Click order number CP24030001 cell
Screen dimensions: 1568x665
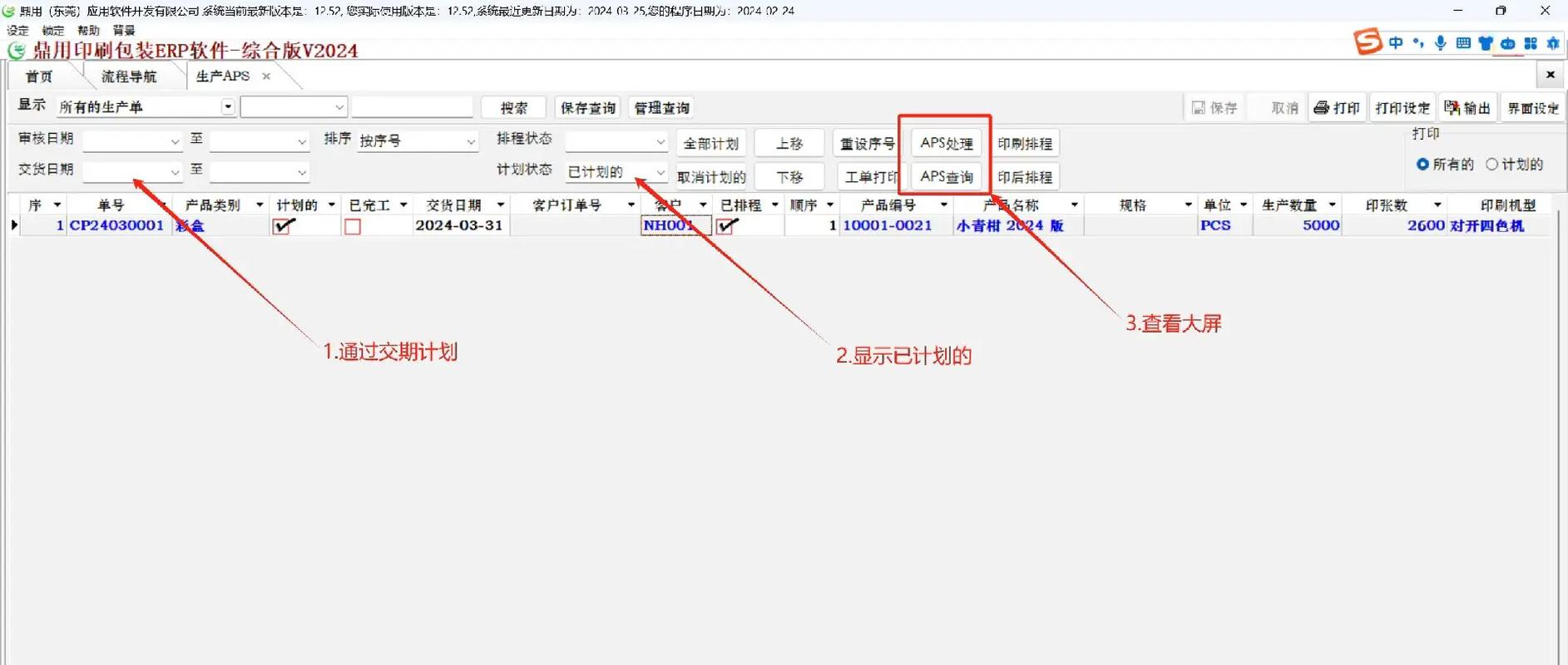coord(117,225)
